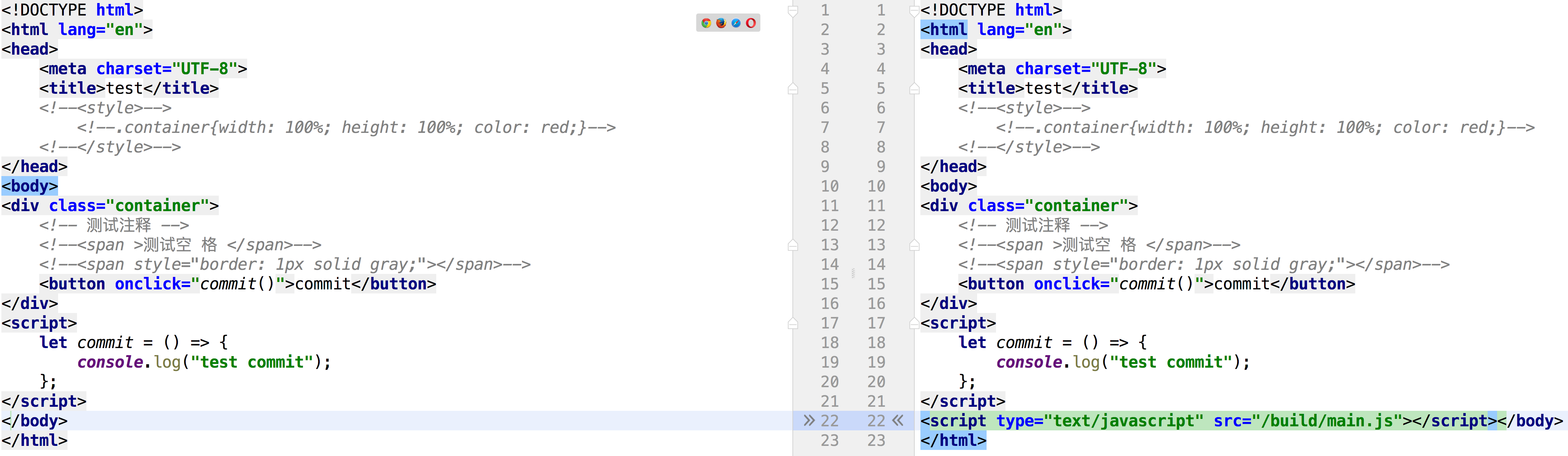Open the page in Chrome browser

(x=706, y=23)
